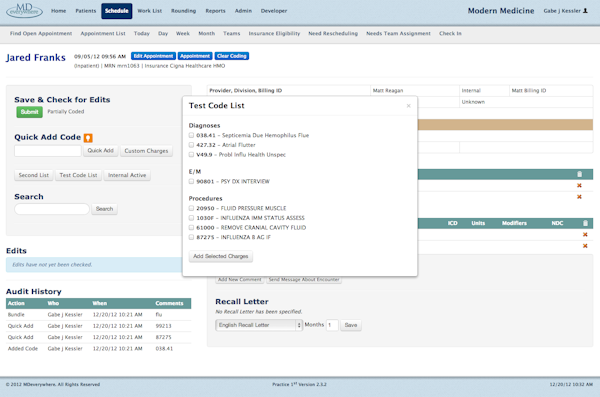The width and height of the screenshot is (600, 397).
Task: Close the Test Code List dialog
Action: (408, 106)
